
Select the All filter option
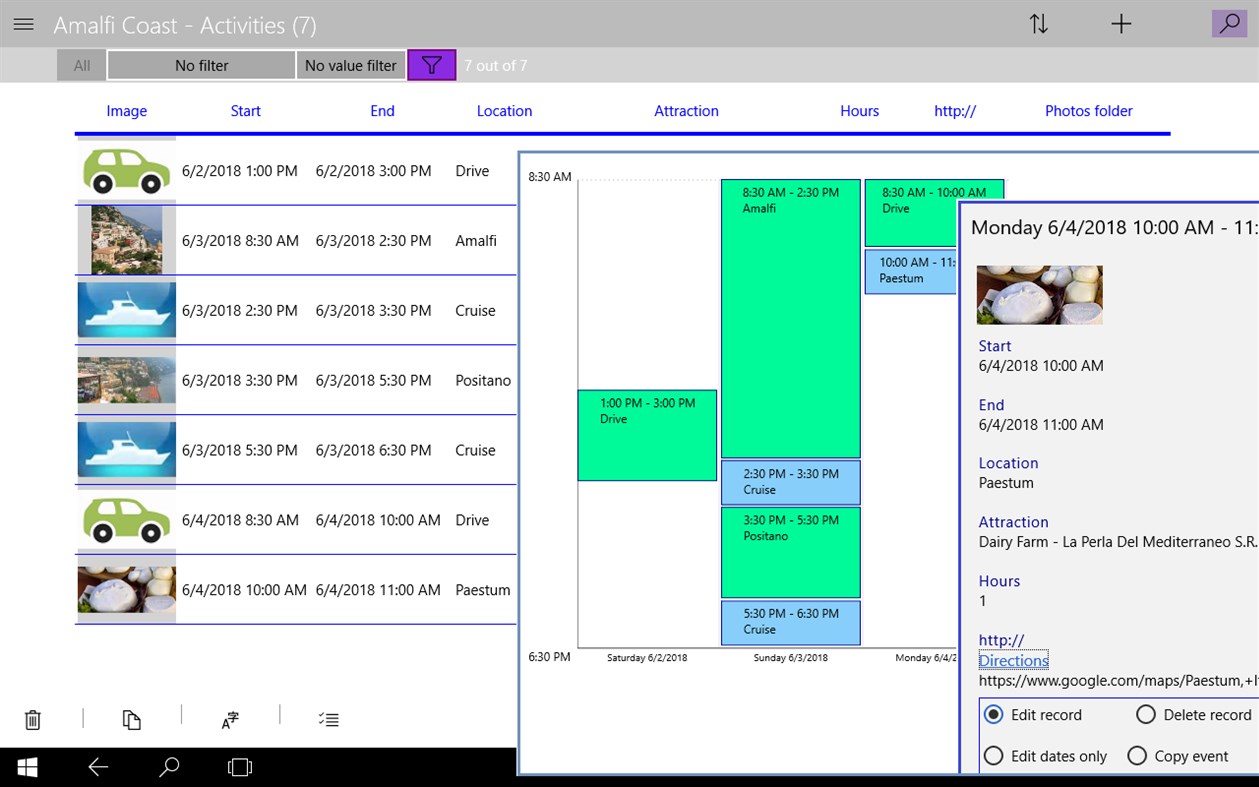tap(80, 64)
